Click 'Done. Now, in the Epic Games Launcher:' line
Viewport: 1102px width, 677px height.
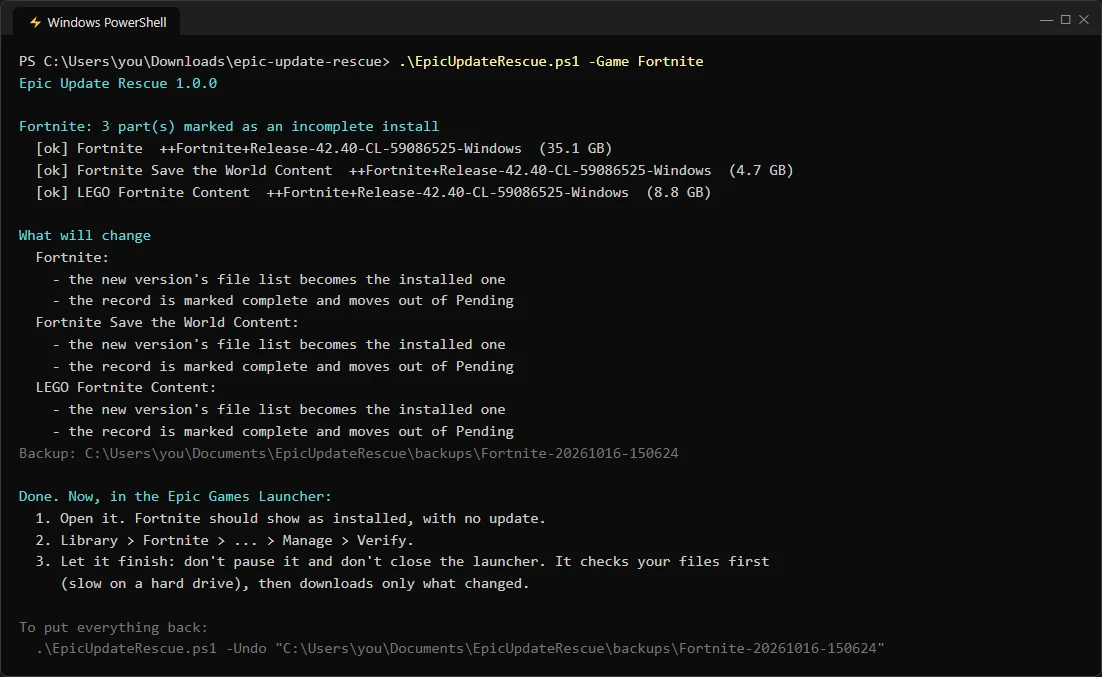(175, 496)
